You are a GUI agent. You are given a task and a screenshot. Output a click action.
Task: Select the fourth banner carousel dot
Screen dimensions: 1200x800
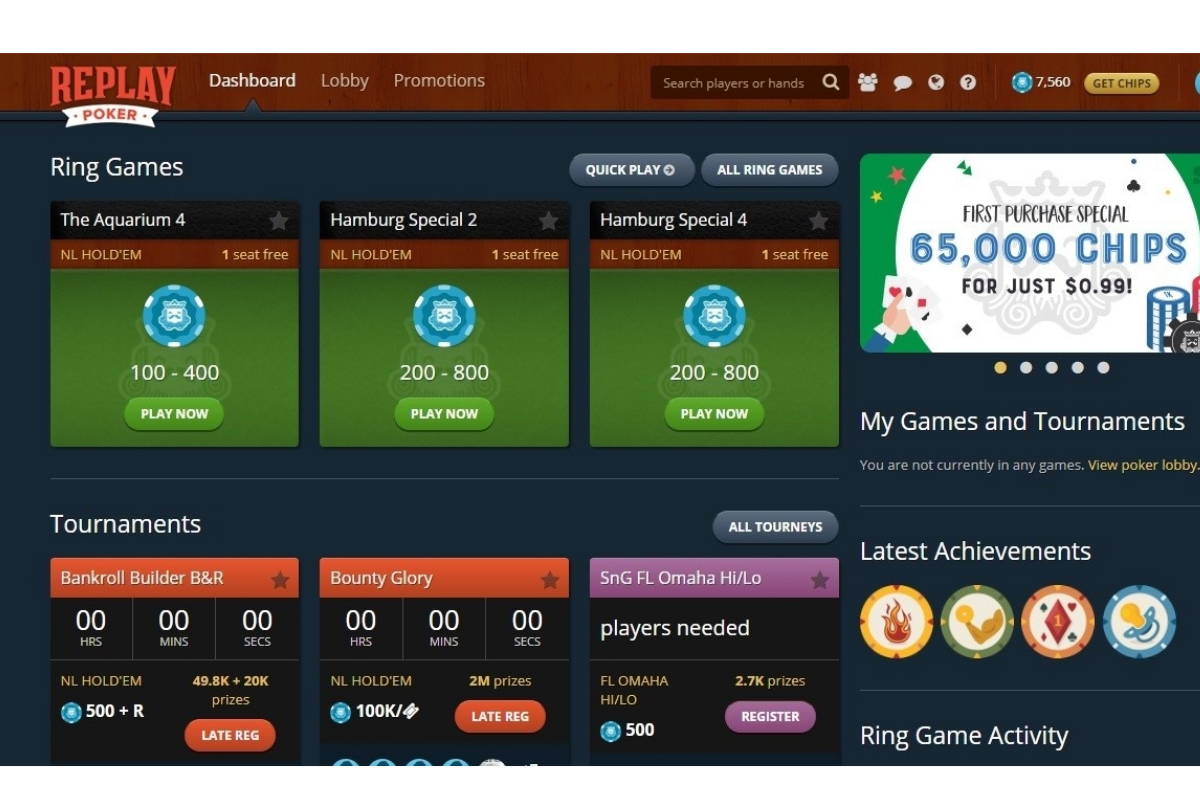1078,367
